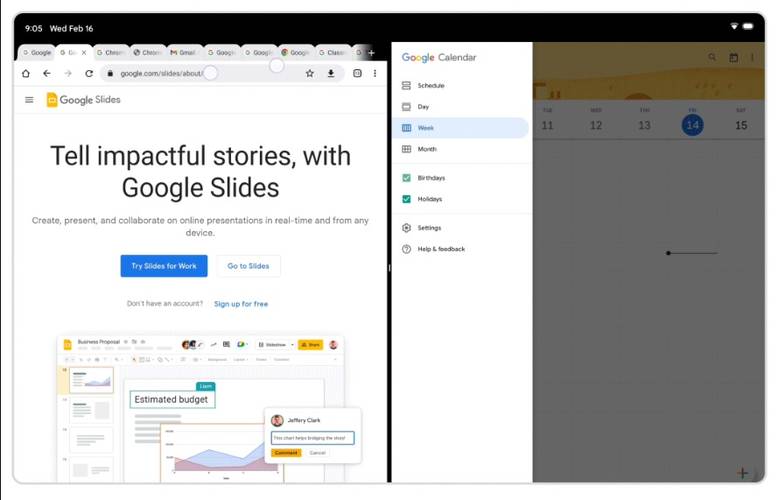The image size is (778, 500).
Task: Open Help & feedback in Calendar
Action: pyautogui.click(x=460, y=249)
